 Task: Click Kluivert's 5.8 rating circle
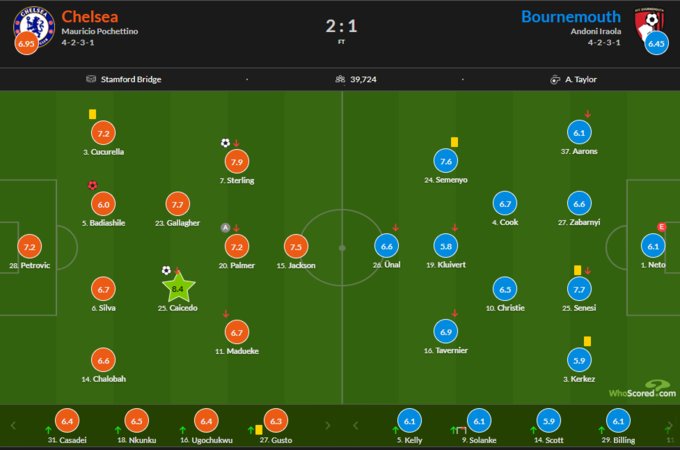point(445,246)
